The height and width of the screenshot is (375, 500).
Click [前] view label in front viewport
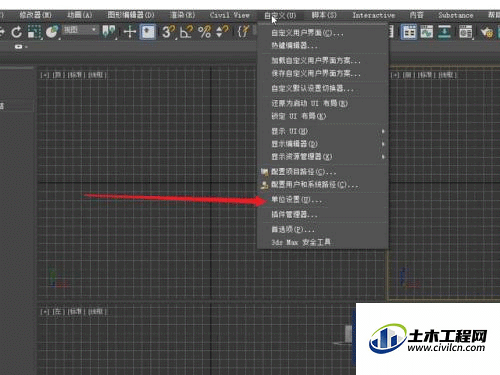(x=408, y=75)
